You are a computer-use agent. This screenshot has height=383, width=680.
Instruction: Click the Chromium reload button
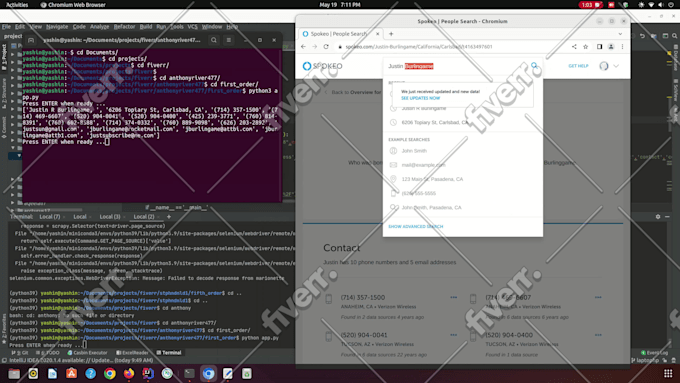(x=326, y=46)
